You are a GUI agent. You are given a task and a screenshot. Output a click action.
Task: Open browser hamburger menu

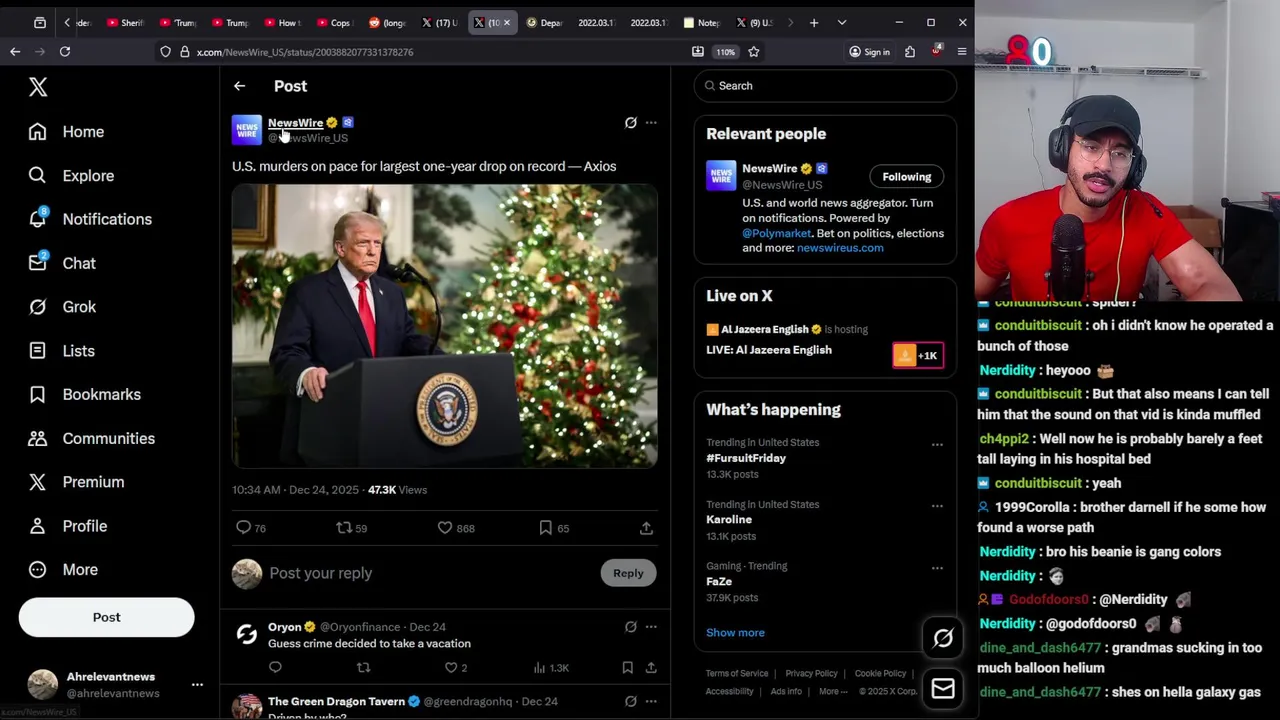962,52
